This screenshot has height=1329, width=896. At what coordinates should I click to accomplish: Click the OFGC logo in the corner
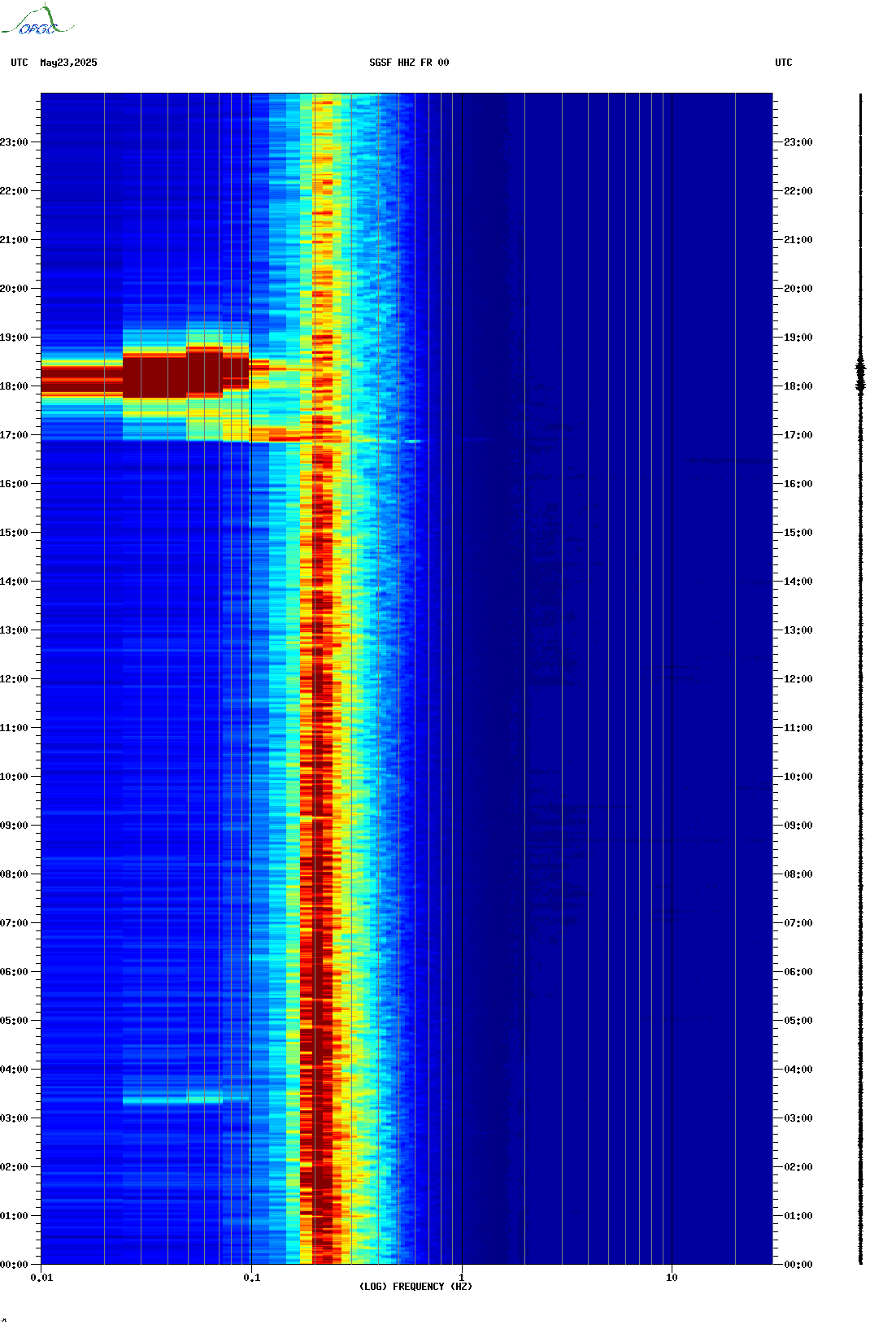(37, 20)
